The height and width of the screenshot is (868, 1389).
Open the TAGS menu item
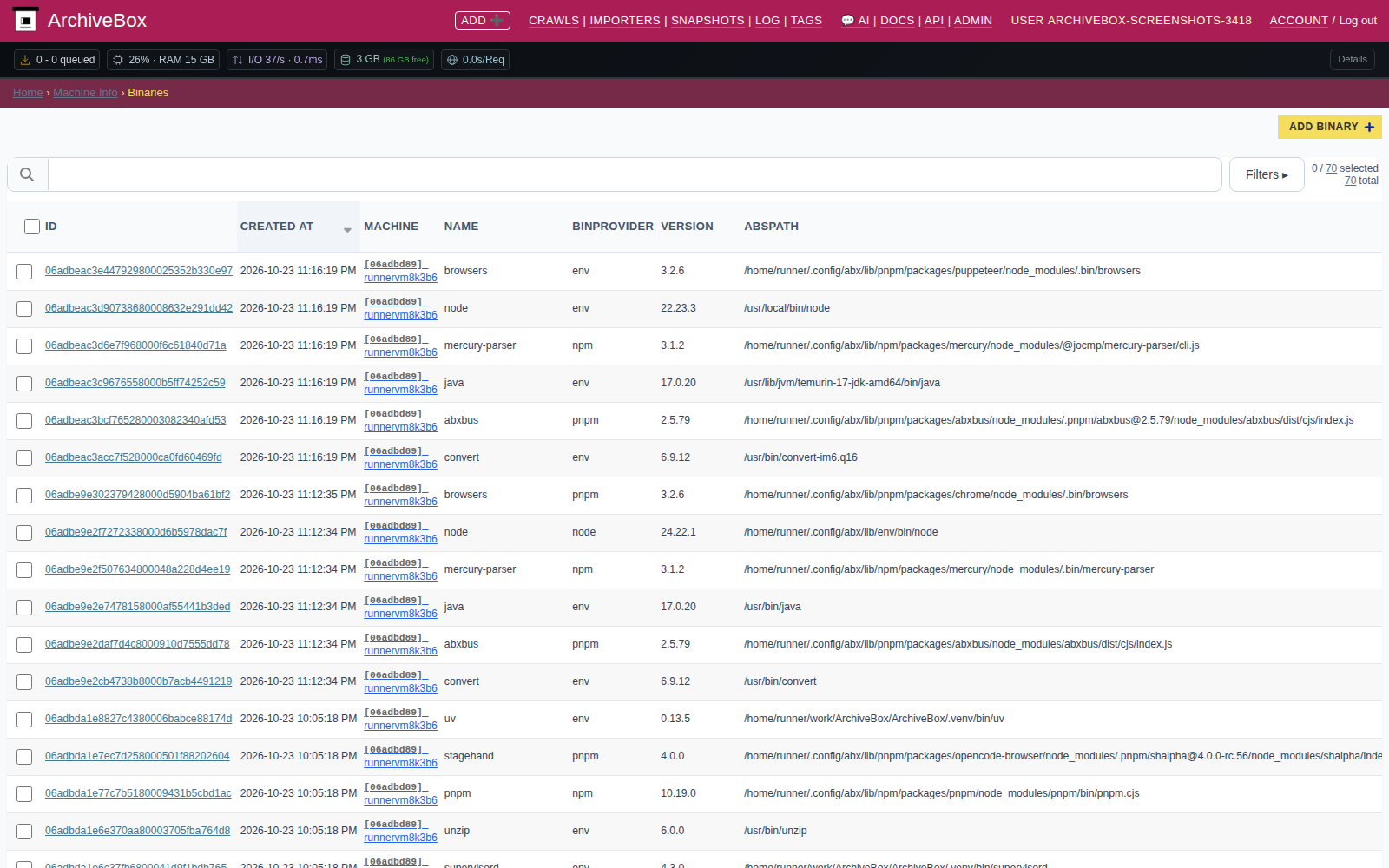[x=806, y=21]
